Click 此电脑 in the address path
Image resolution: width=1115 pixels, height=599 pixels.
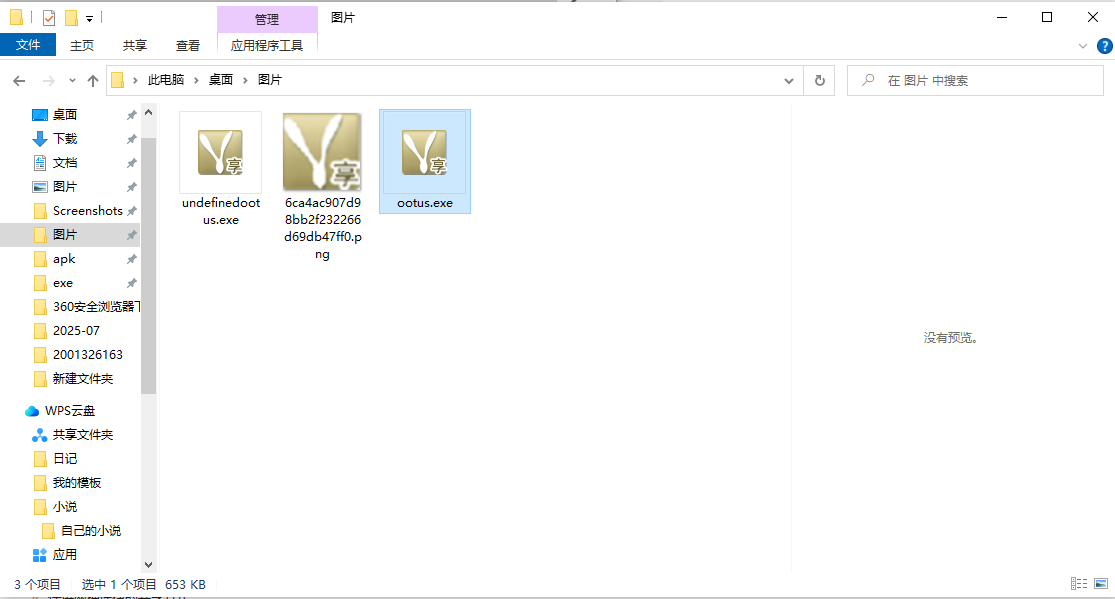(166, 80)
